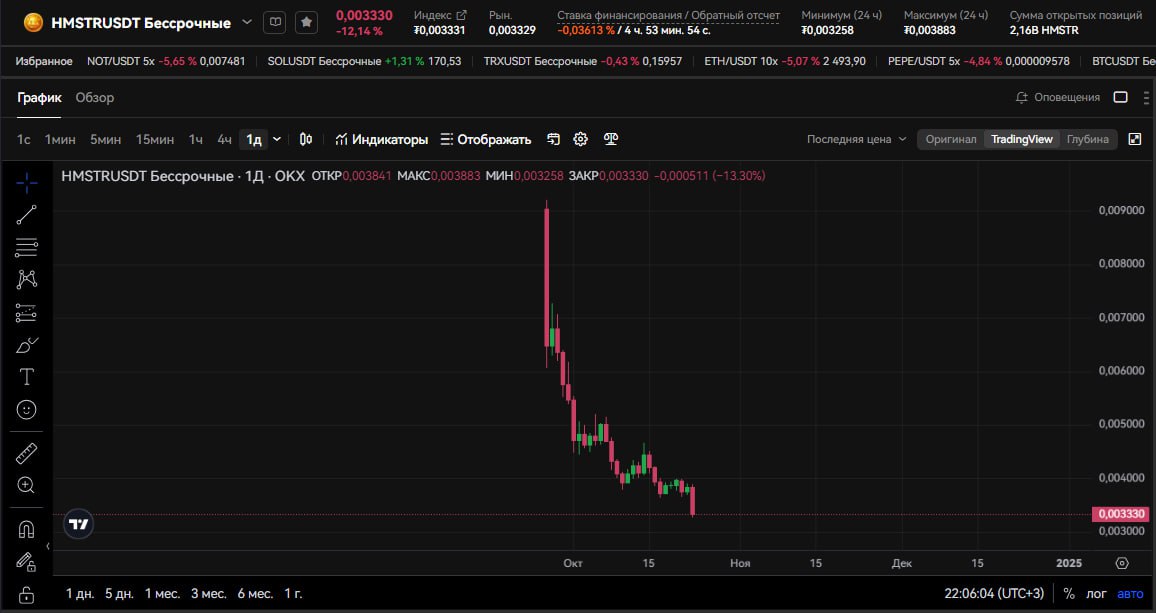Expand the HMSTRUSDT pair selector
The height and width of the screenshot is (613, 1156).
(x=247, y=22)
